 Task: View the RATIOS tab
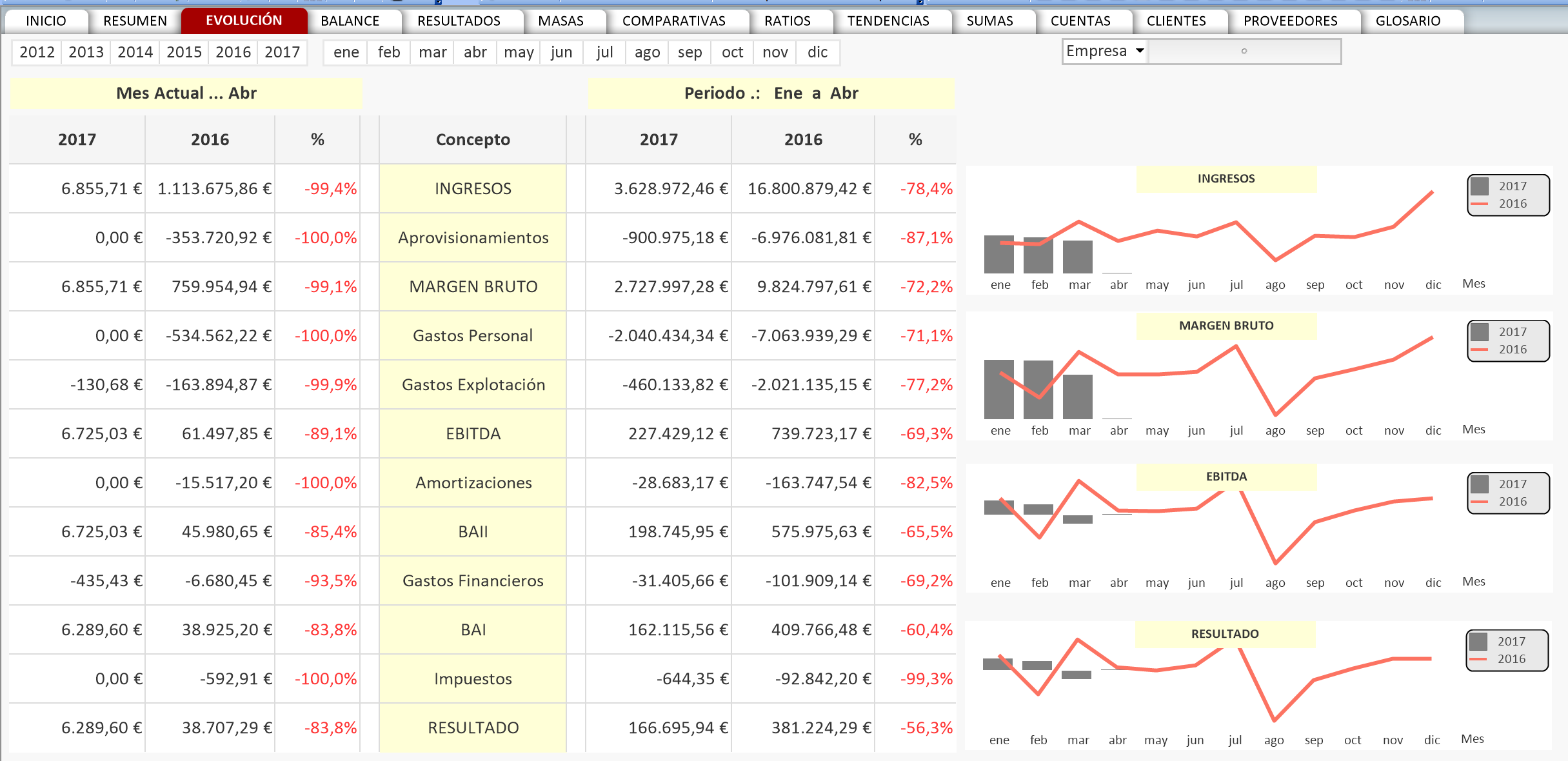coord(787,21)
